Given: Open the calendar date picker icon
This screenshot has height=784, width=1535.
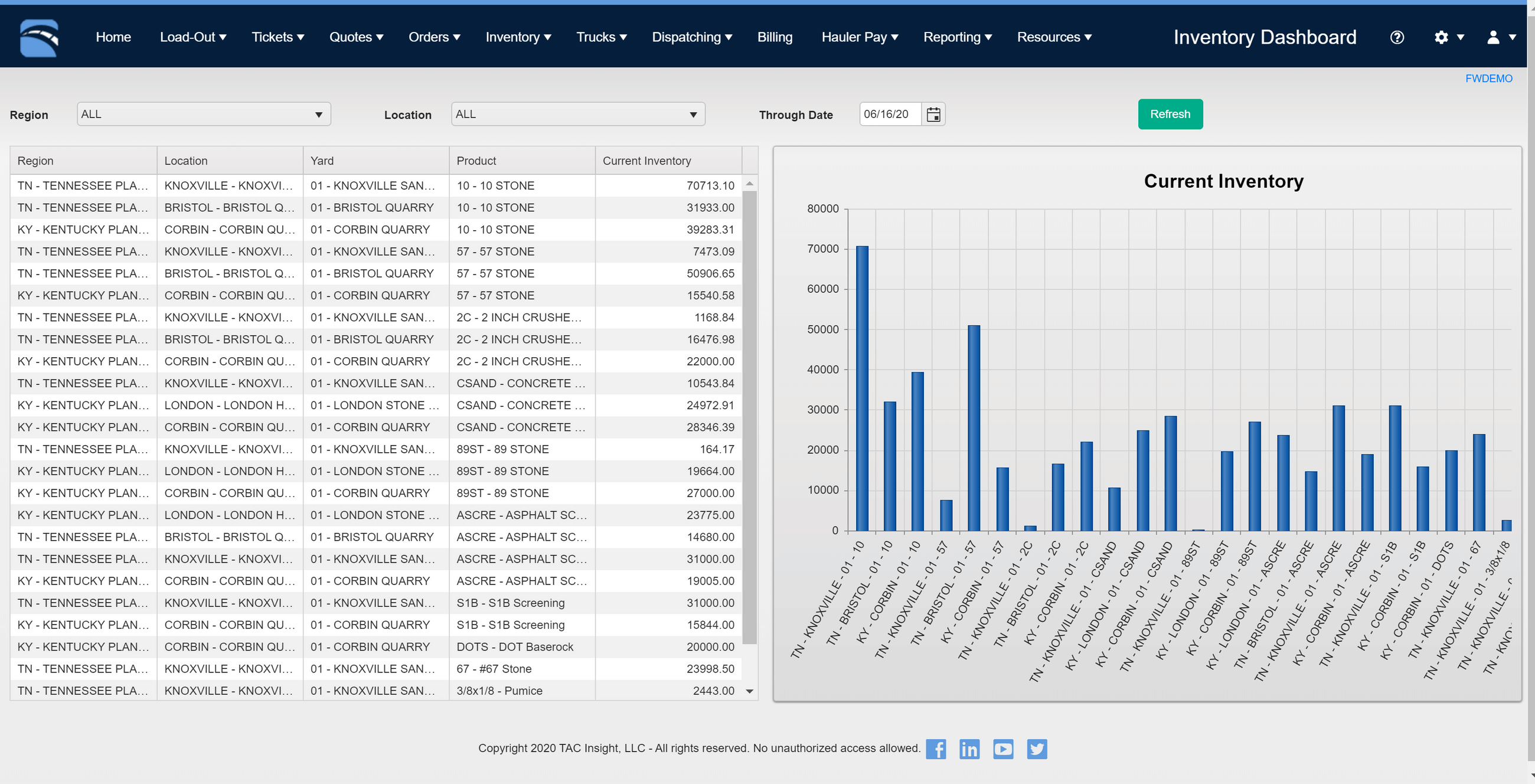Looking at the screenshot, I should pos(933,114).
